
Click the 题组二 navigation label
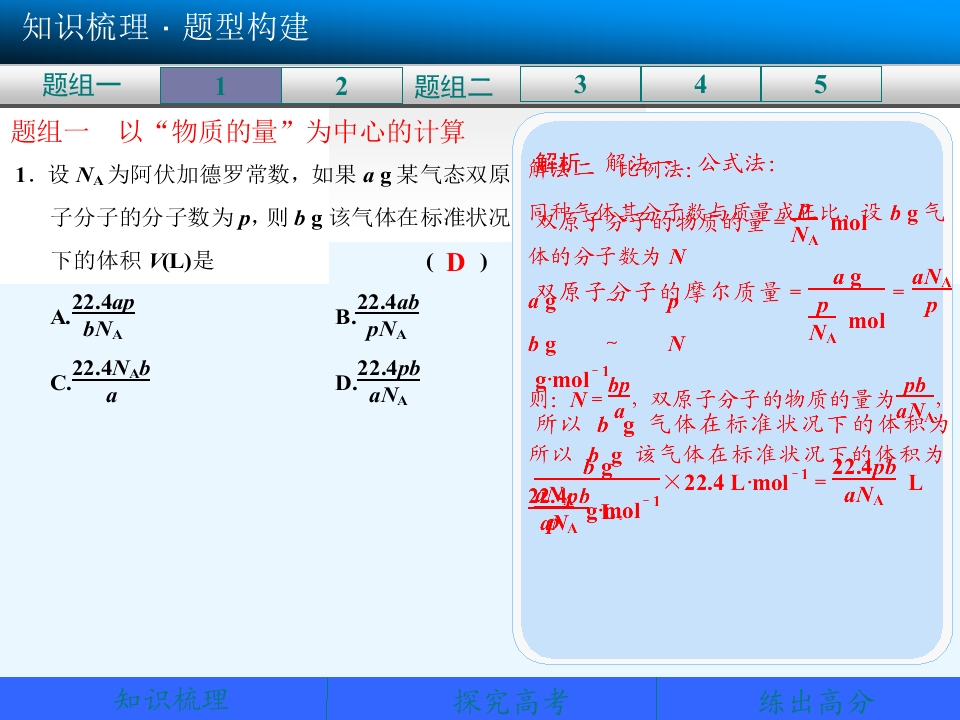[453, 86]
